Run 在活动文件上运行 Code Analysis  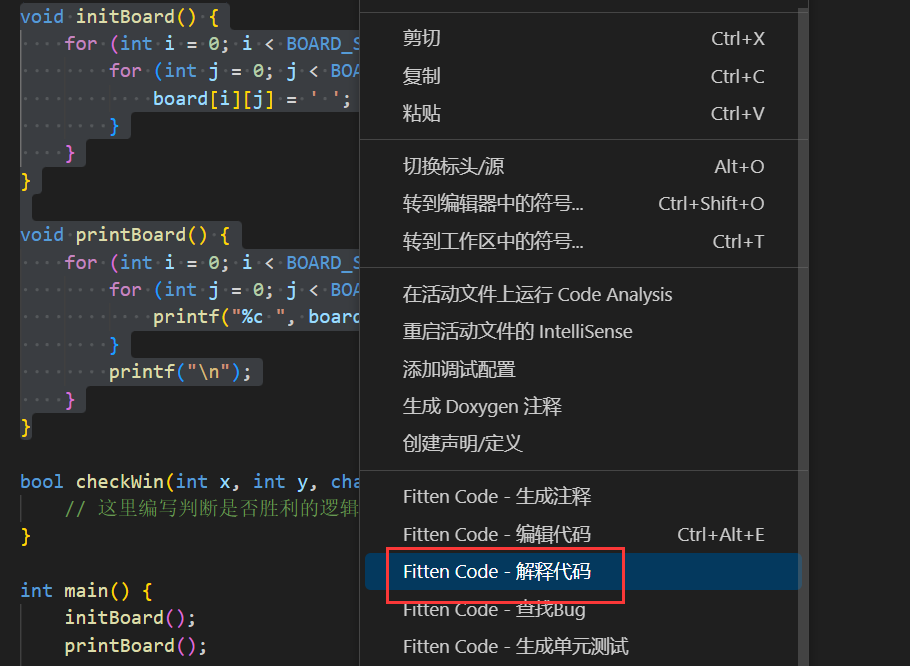click(x=583, y=295)
